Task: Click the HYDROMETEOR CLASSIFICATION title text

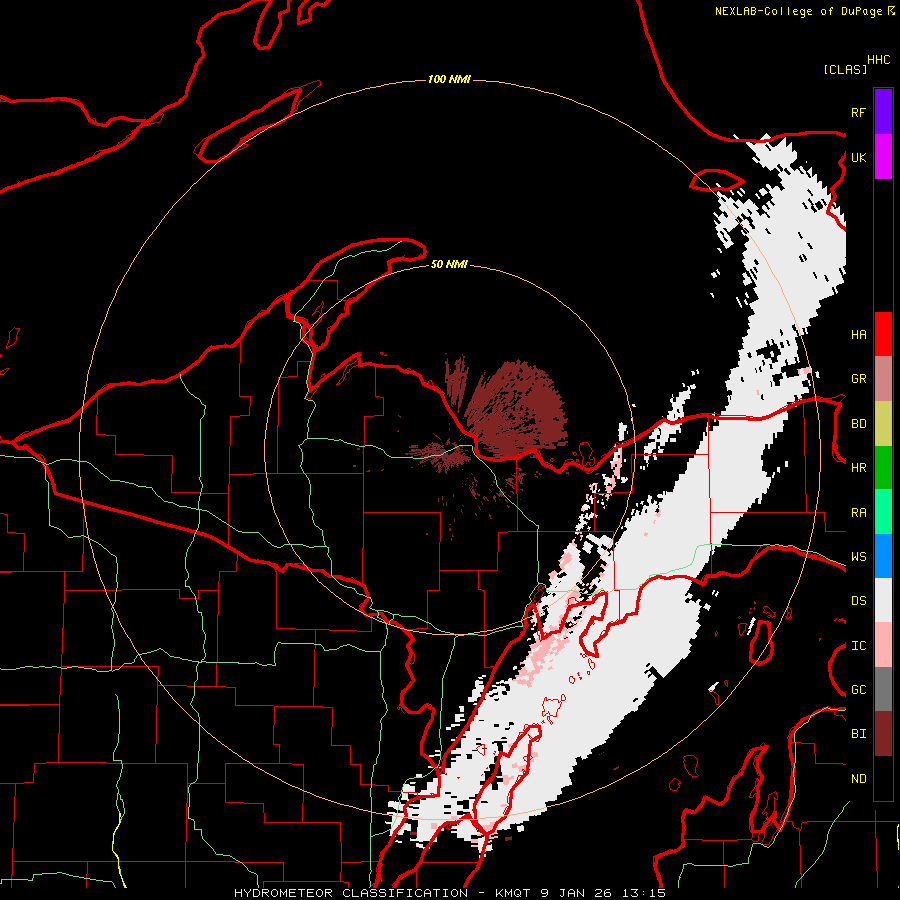Action: 351,893
